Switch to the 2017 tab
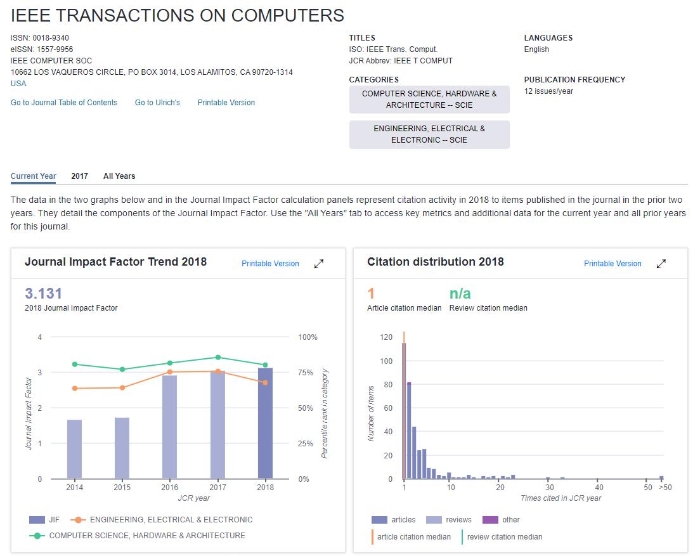Viewport: 700px width, 556px height. pos(79,176)
